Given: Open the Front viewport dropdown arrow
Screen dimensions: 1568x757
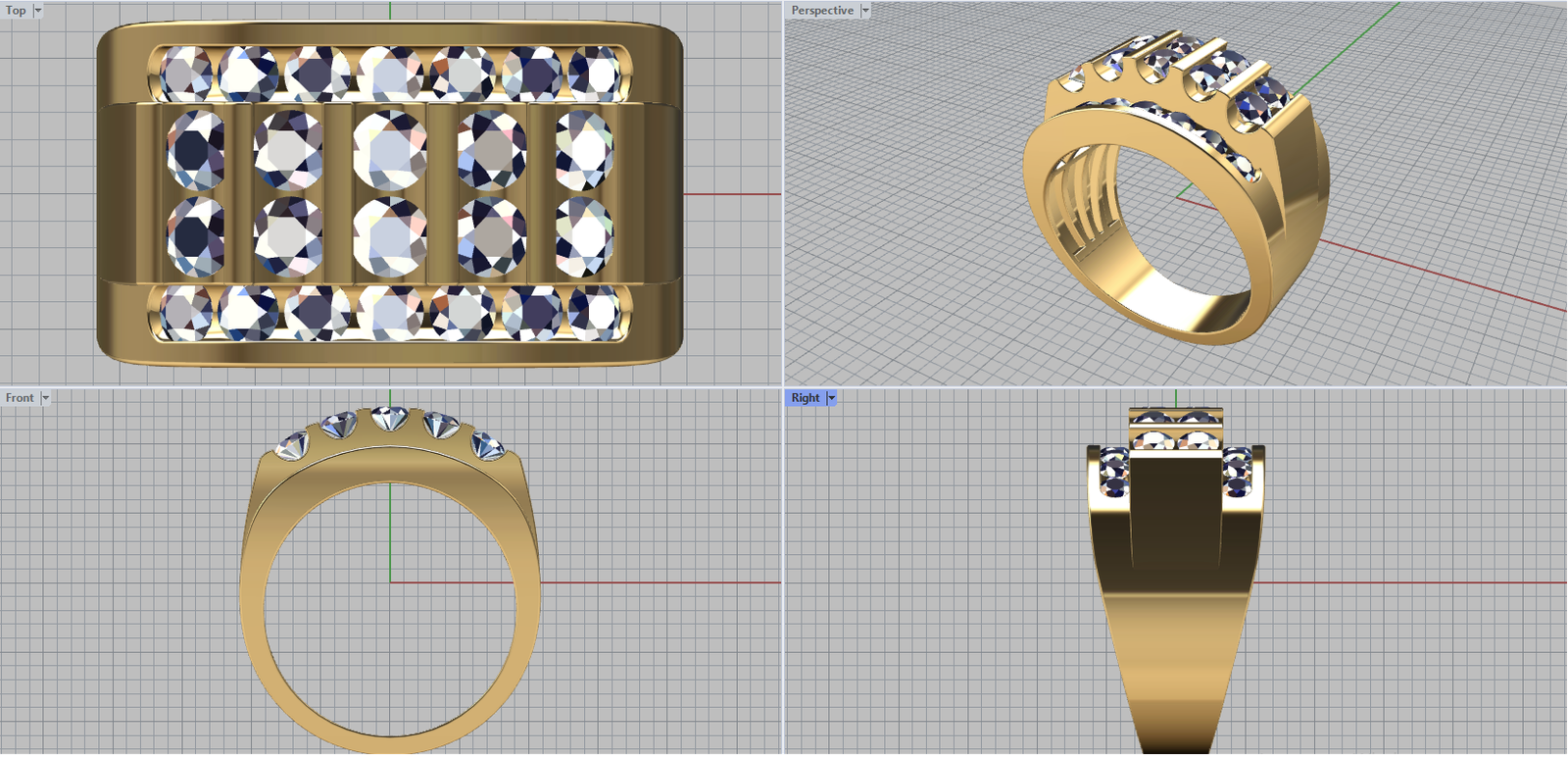Looking at the screenshot, I should (45, 398).
